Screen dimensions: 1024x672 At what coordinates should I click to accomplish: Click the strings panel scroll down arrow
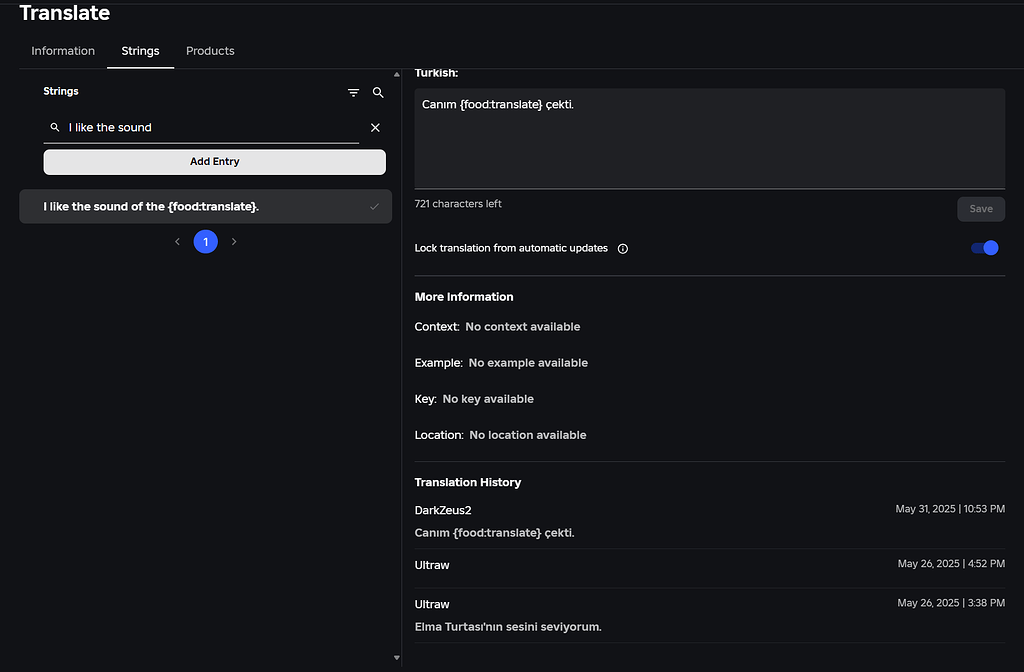point(396,658)
